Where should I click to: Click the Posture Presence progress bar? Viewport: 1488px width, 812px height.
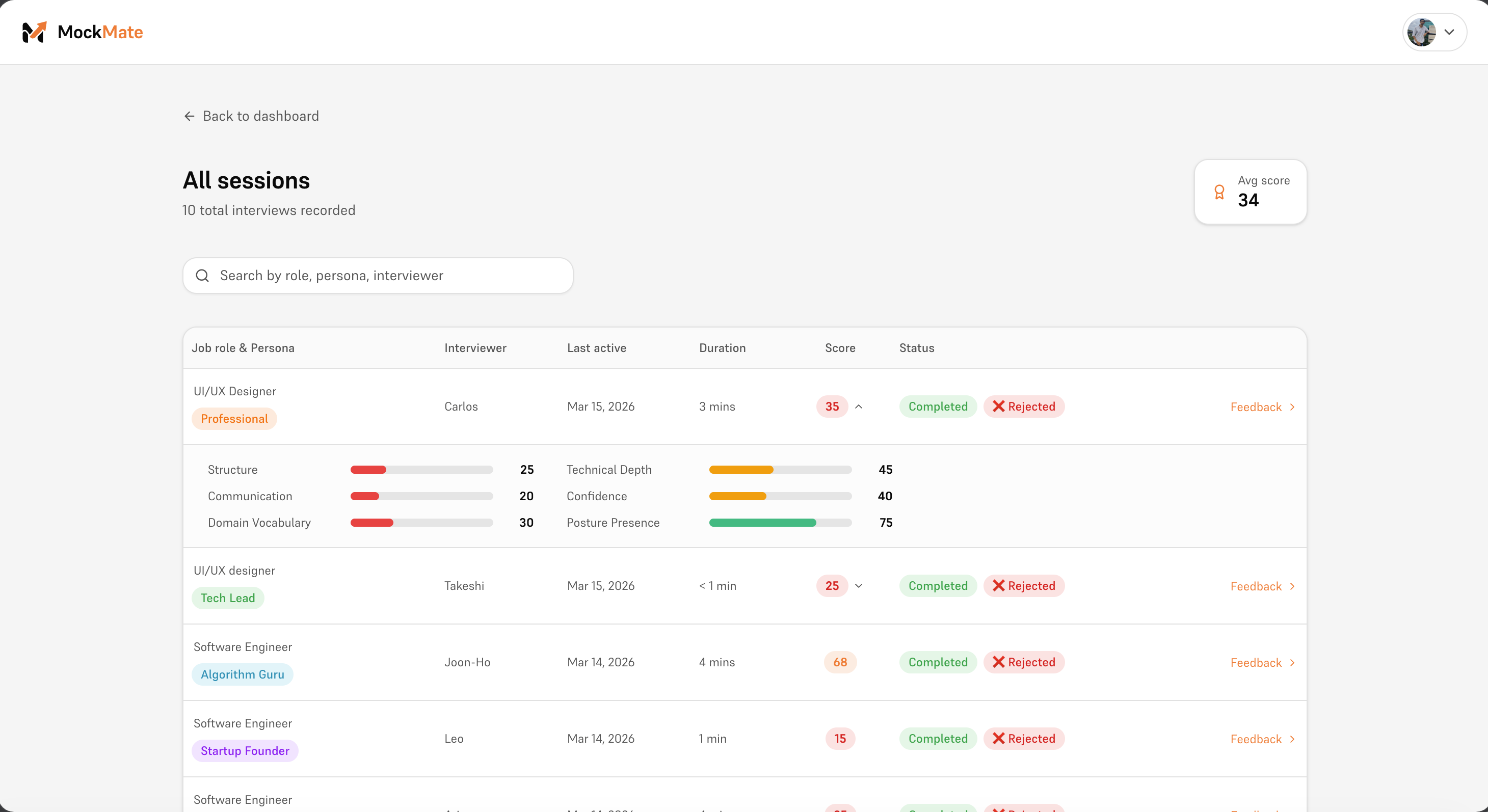(x=780, y=523)
